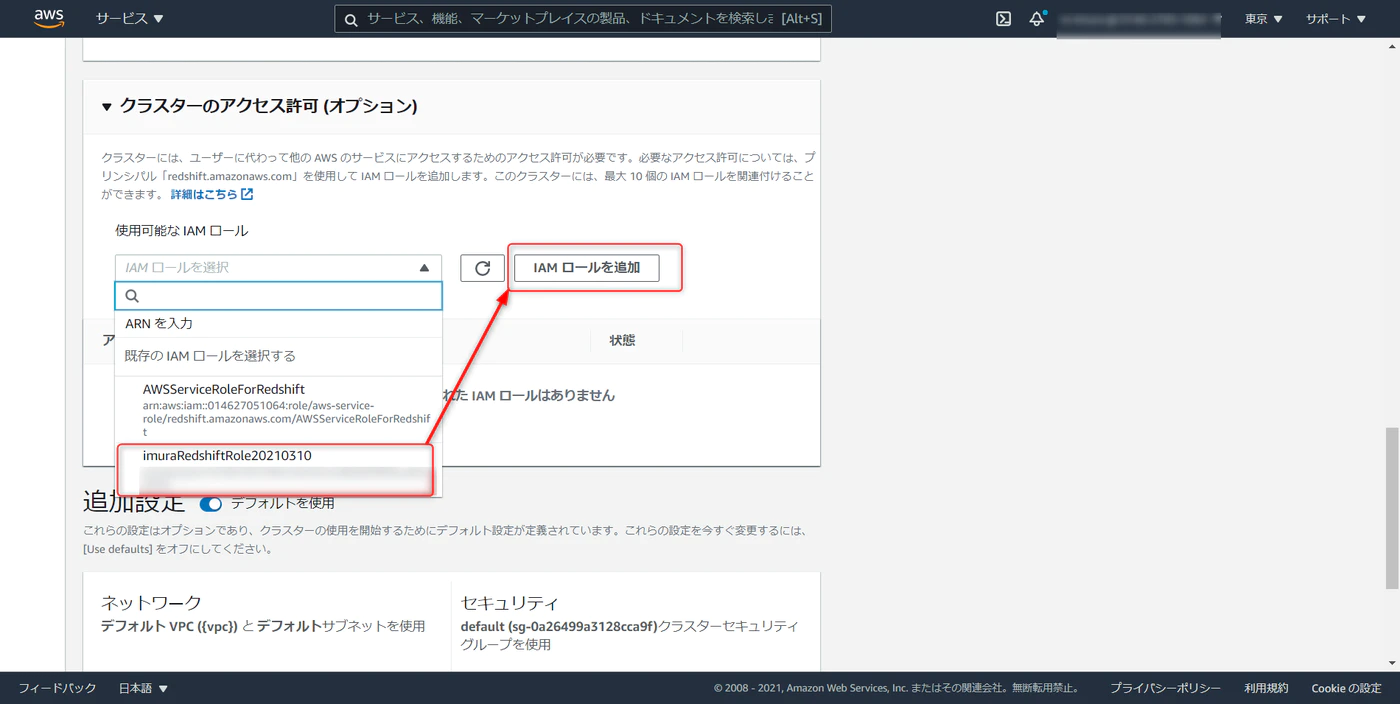Click the セキュリティ heading text
1400x704 pixels.
point(510,603)
